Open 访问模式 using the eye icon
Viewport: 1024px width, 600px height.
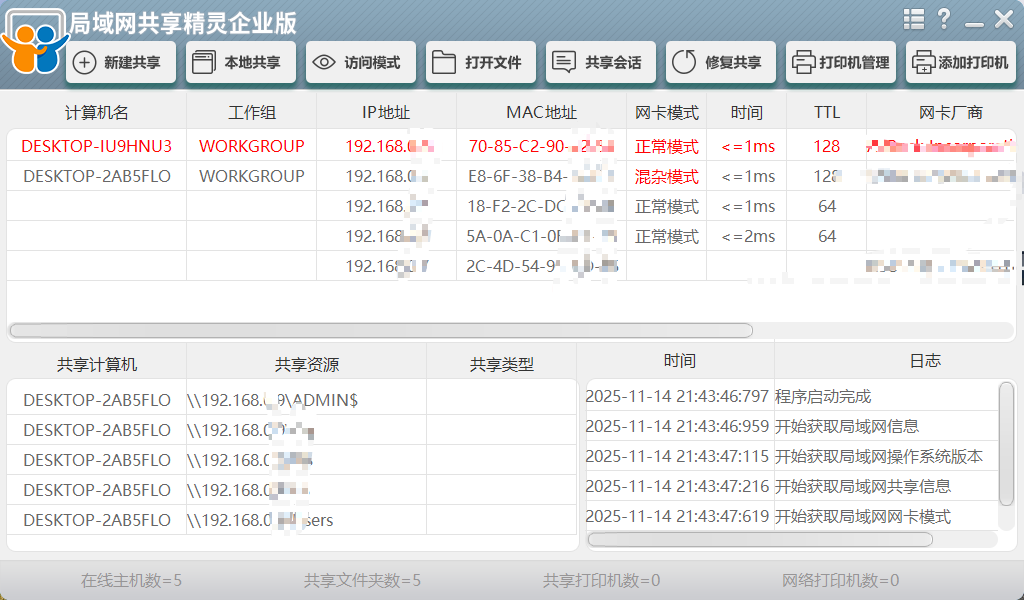point(322,61)
